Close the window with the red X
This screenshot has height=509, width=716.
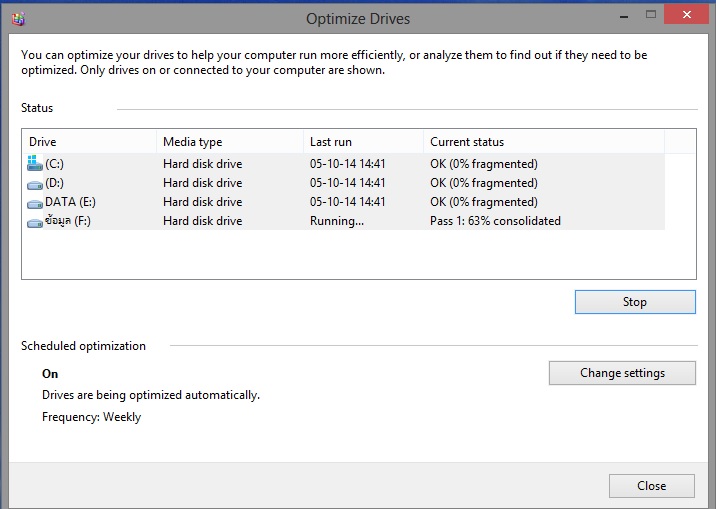point(686,14)
